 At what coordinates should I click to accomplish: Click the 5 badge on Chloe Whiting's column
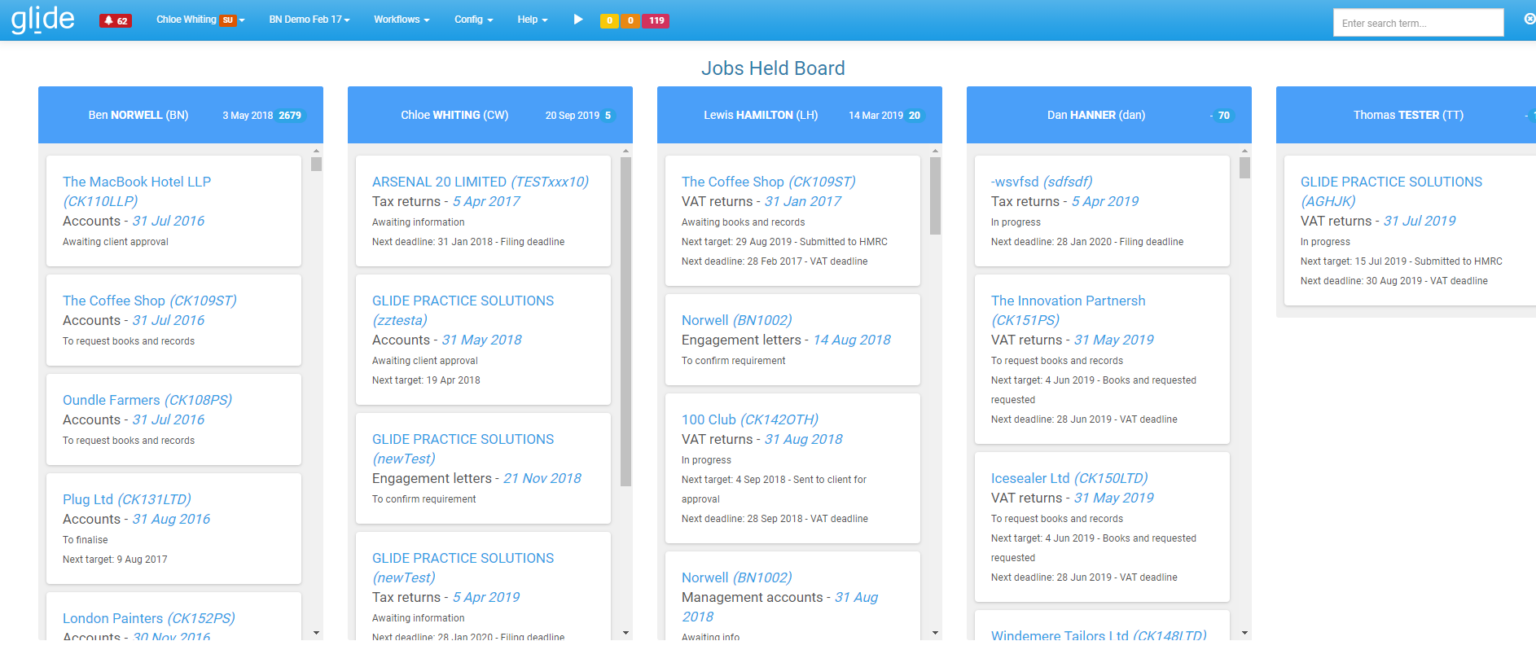[610, 115]
